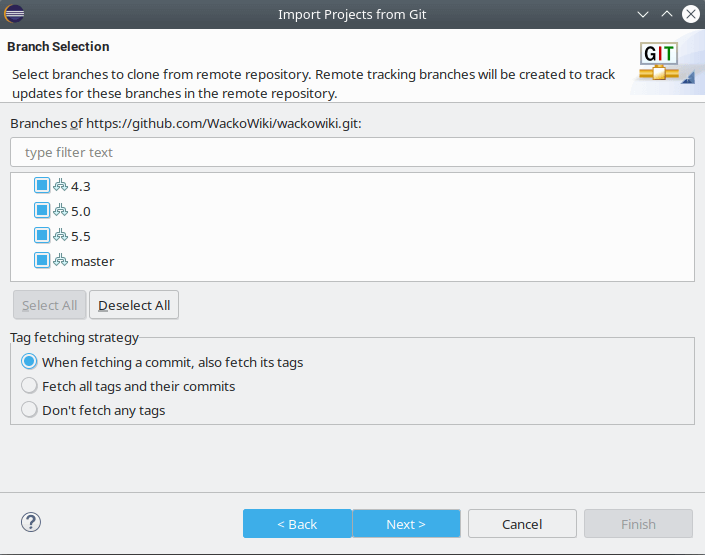The image size is (705, 555).
Task: Click the branch icon beside 5.5
Action: tap(60, 235)
